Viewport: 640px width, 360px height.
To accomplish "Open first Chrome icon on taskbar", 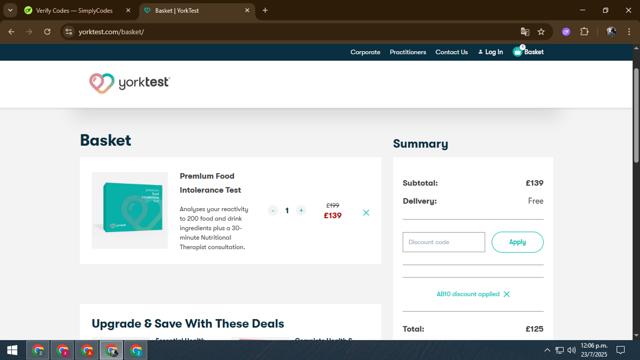I will tap(38, 350).
